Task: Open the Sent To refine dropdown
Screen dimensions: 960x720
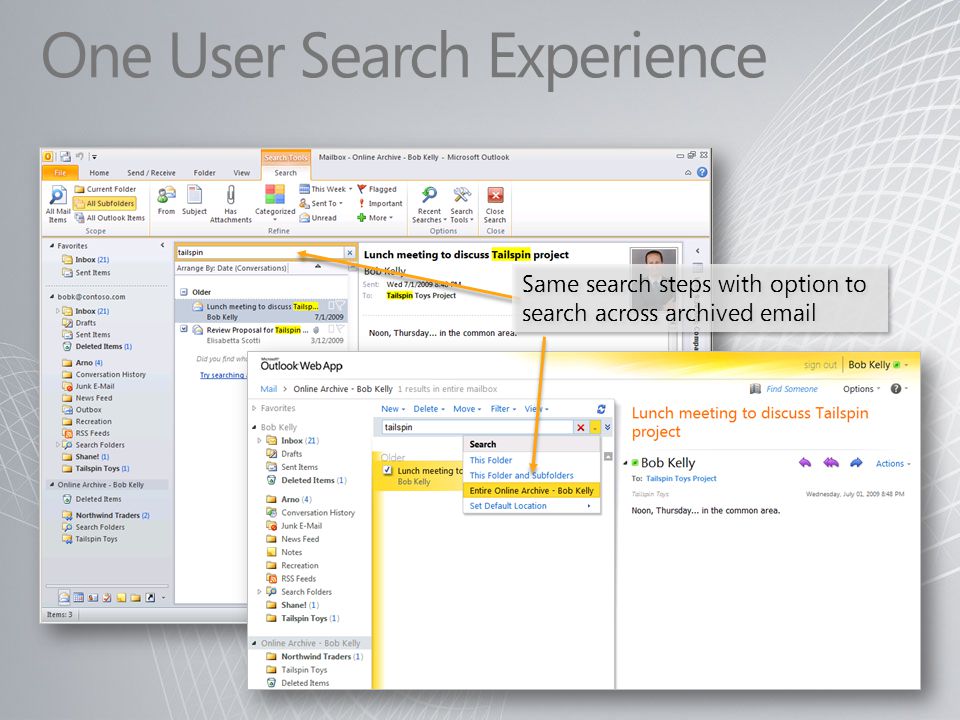Action: click(321, 203)
